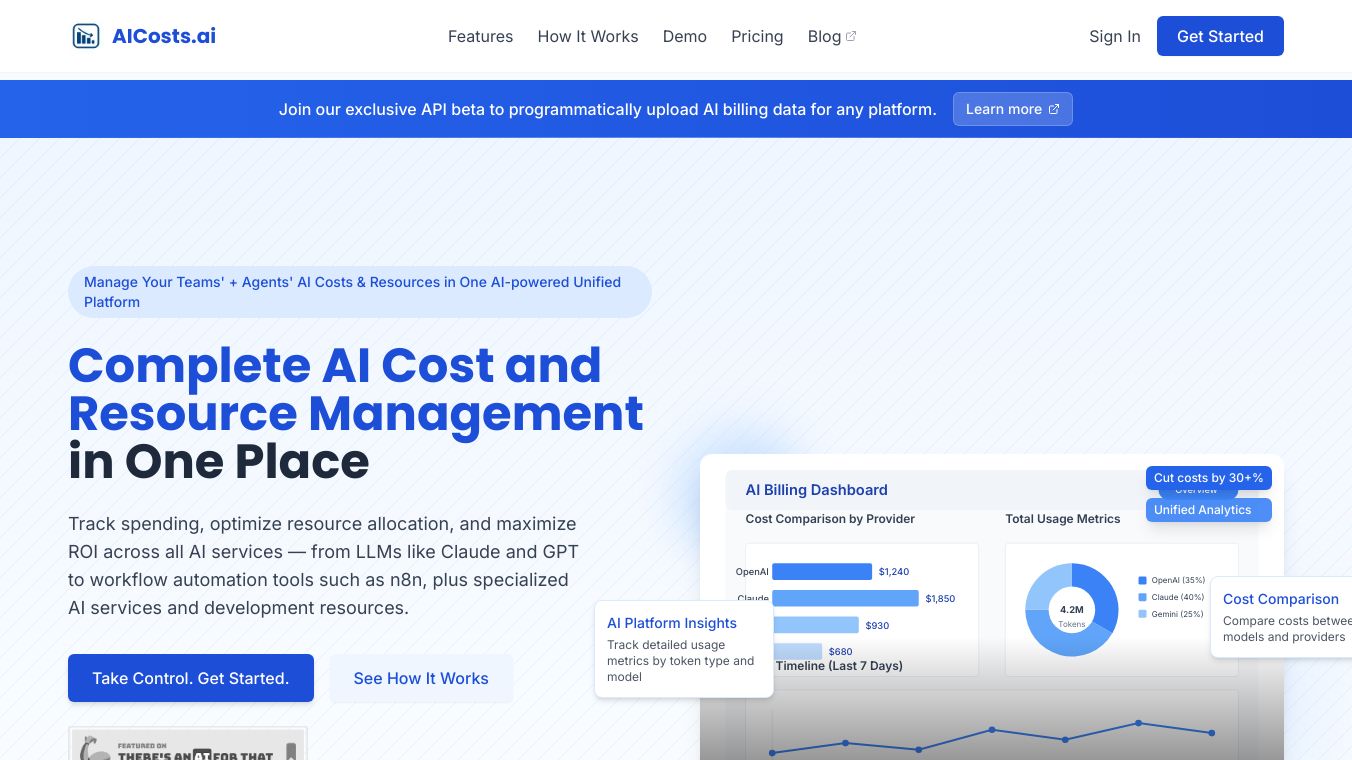Click the See How It Works button
Viewport: 1352px width, 760px height.
point(421,678)
